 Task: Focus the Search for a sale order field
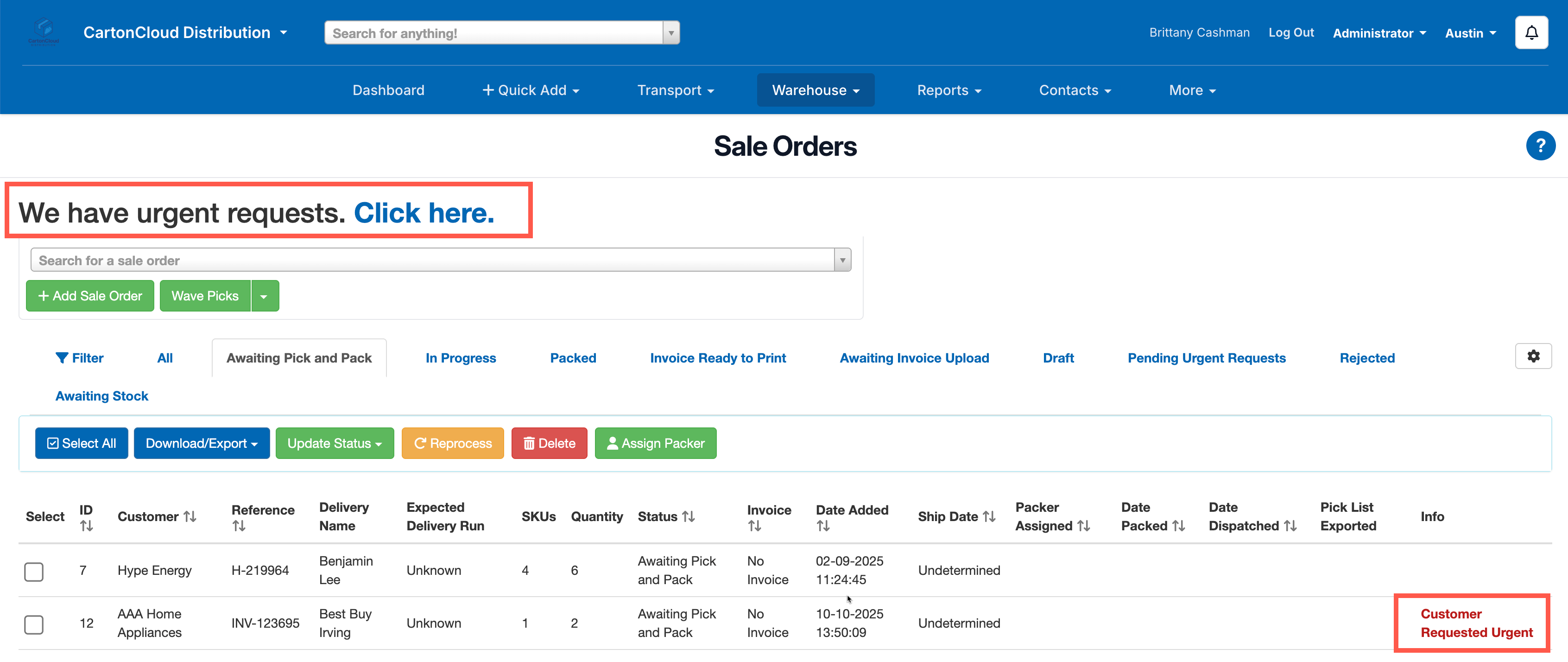coord(432,261)
